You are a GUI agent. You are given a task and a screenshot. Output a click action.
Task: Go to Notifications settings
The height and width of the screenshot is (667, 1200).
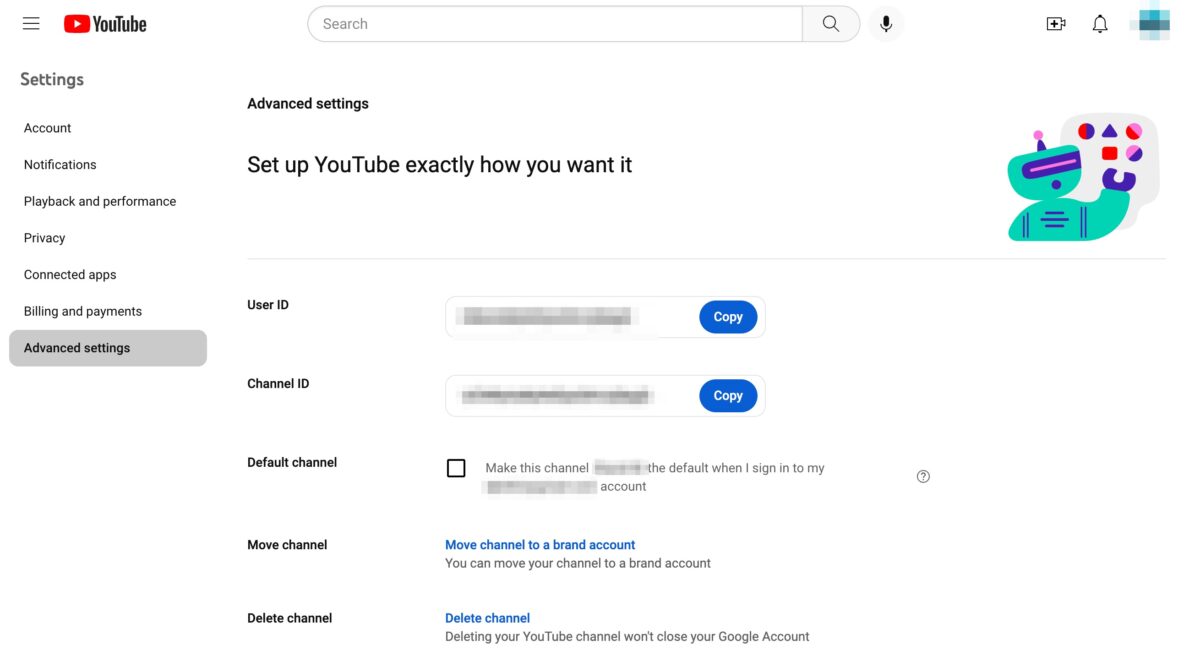[x=60, y=165]
